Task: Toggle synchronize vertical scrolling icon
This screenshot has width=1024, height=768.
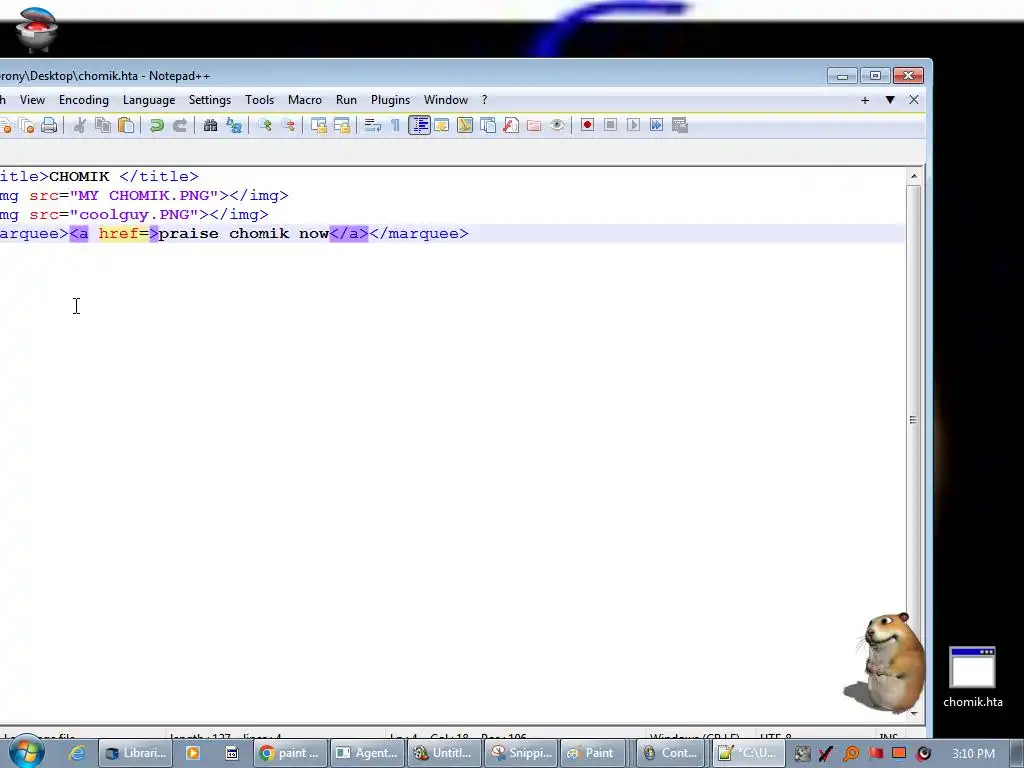Action: point(319,125)
